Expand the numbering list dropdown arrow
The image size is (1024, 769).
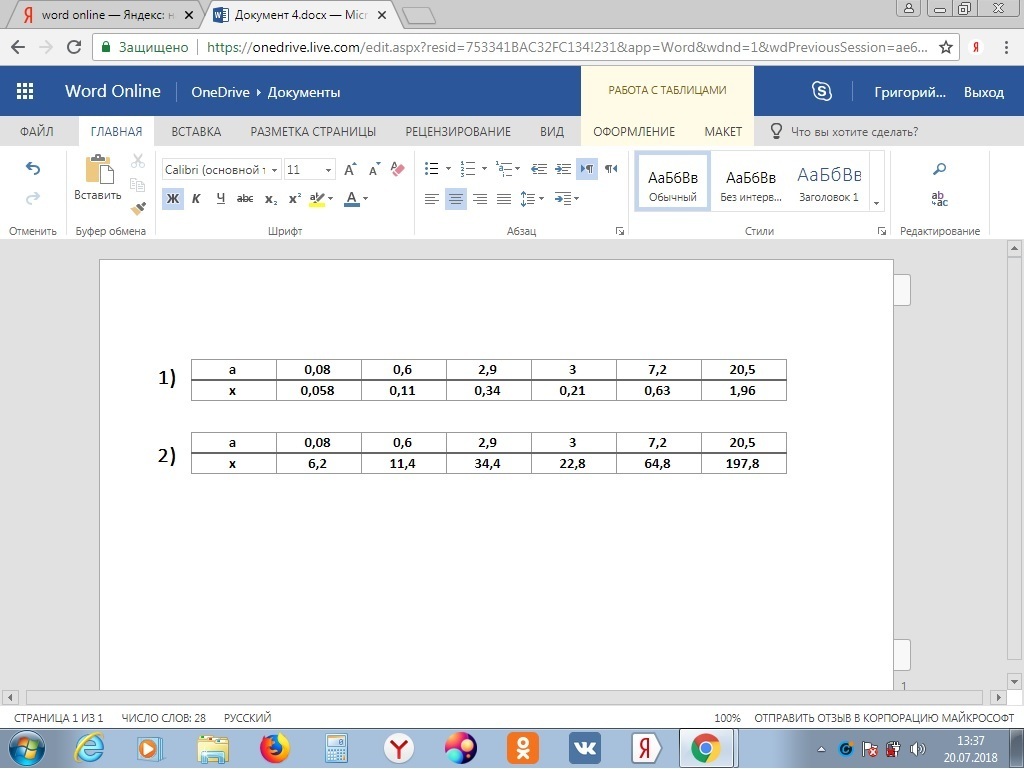(x=485, y=169)
